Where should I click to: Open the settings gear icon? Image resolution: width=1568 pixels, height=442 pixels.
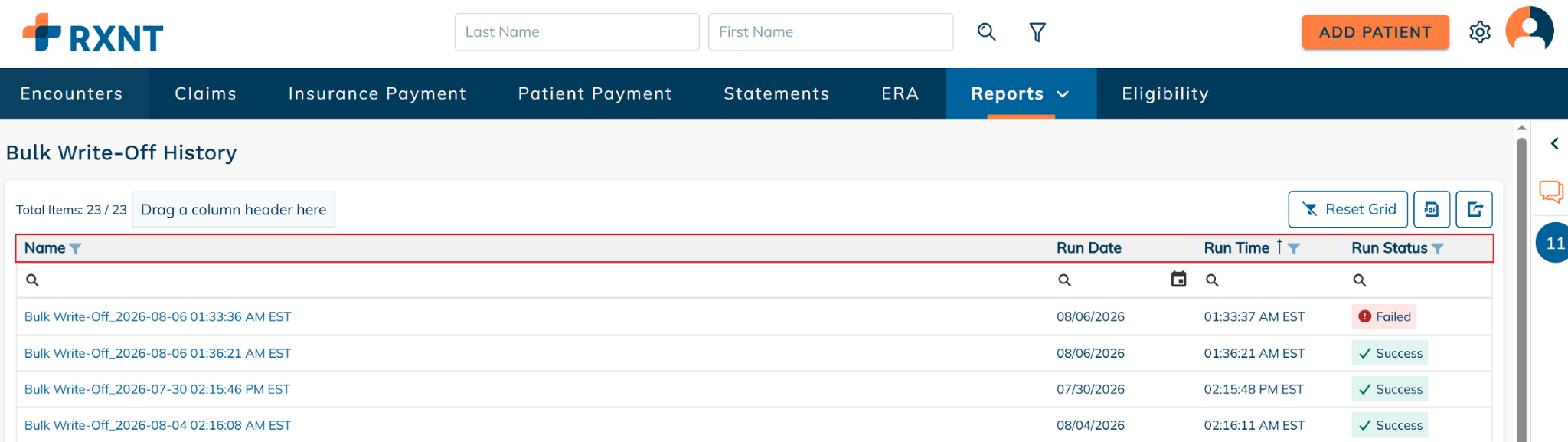tap(1480, 32)
